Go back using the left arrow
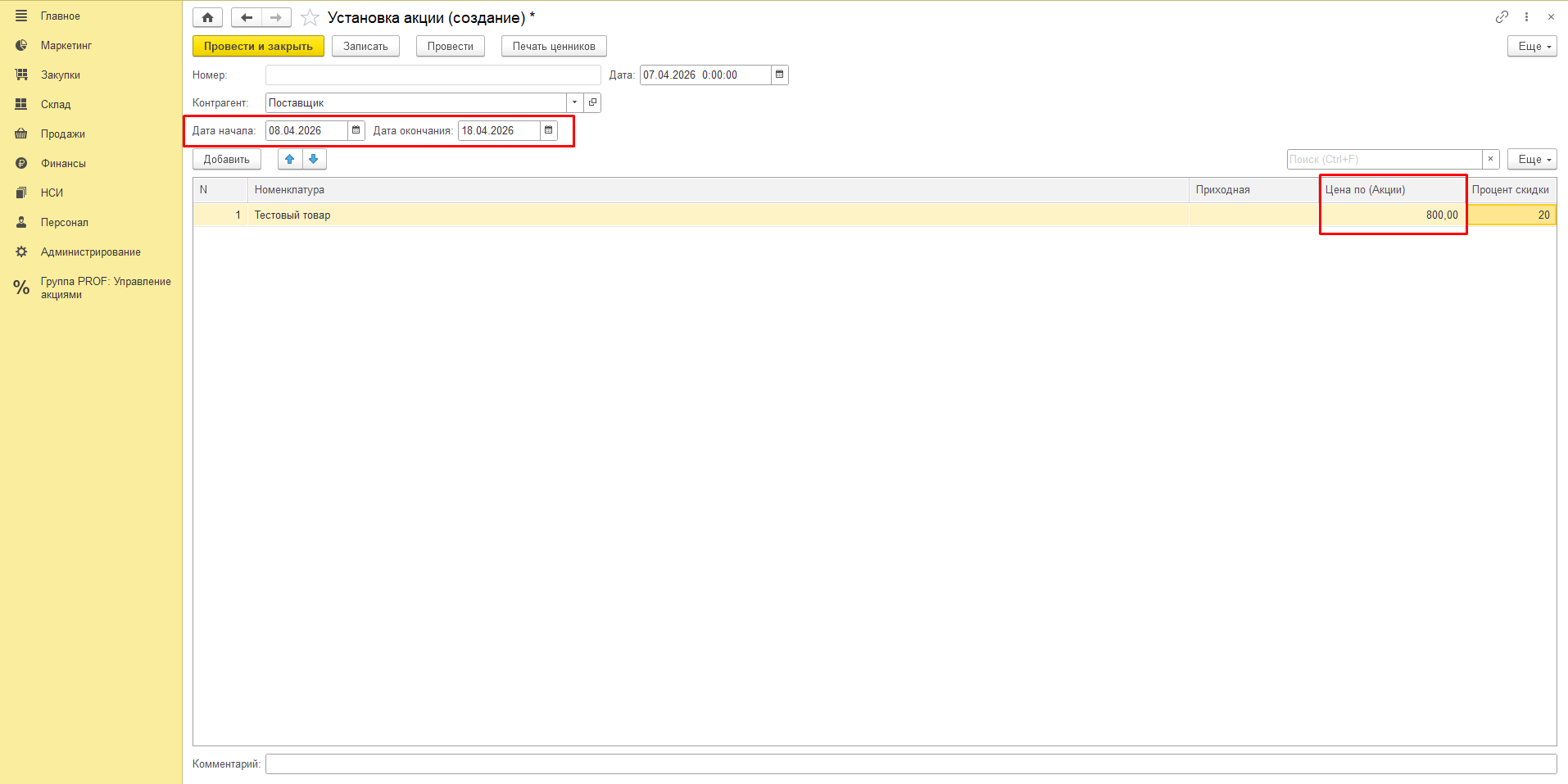This screenshot has width=1568, height=784. (247, 17)
